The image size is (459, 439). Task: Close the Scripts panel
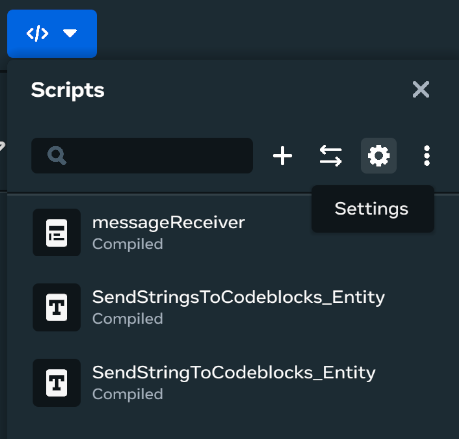coord(421,89)
